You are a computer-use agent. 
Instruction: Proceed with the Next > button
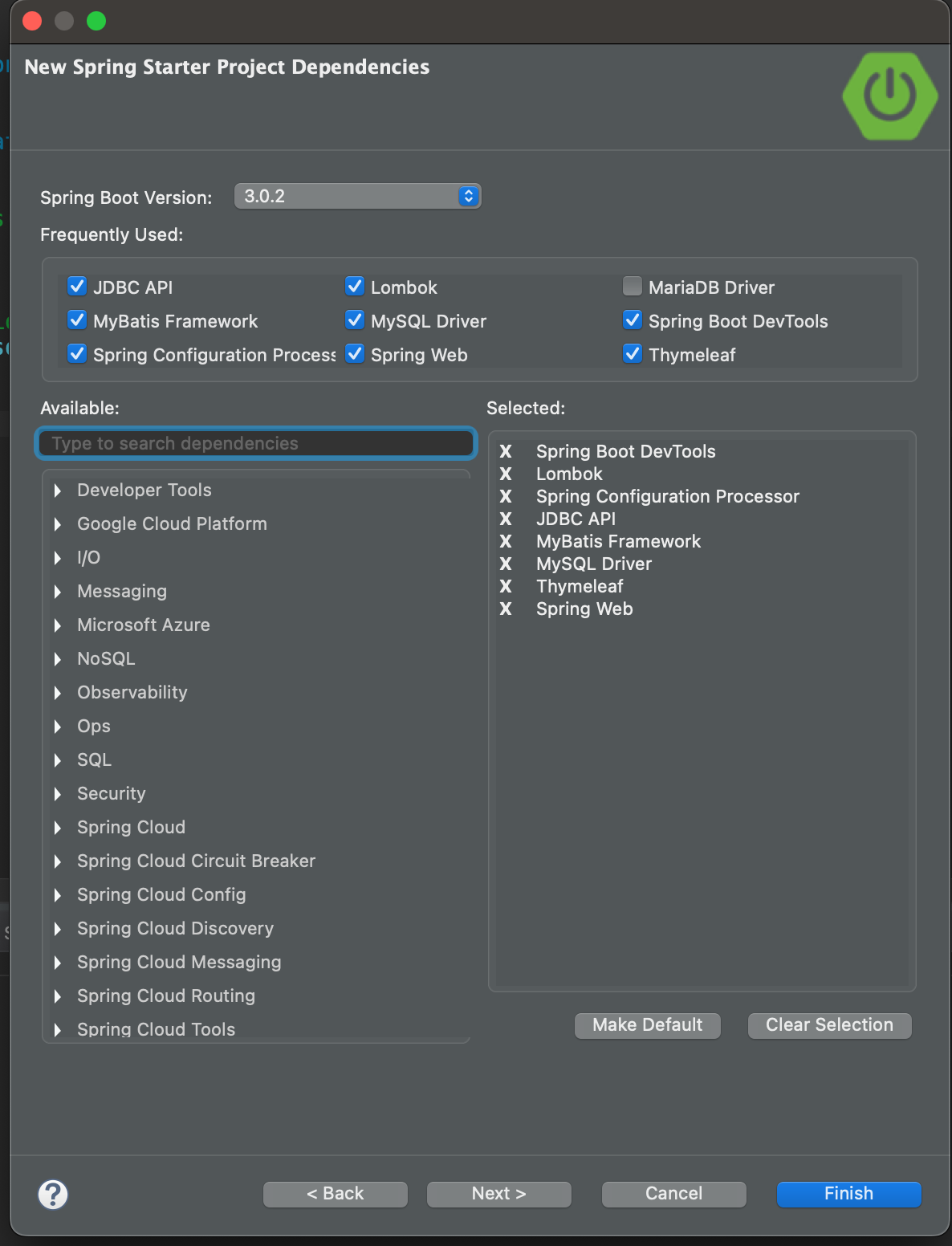point(499,1194)
